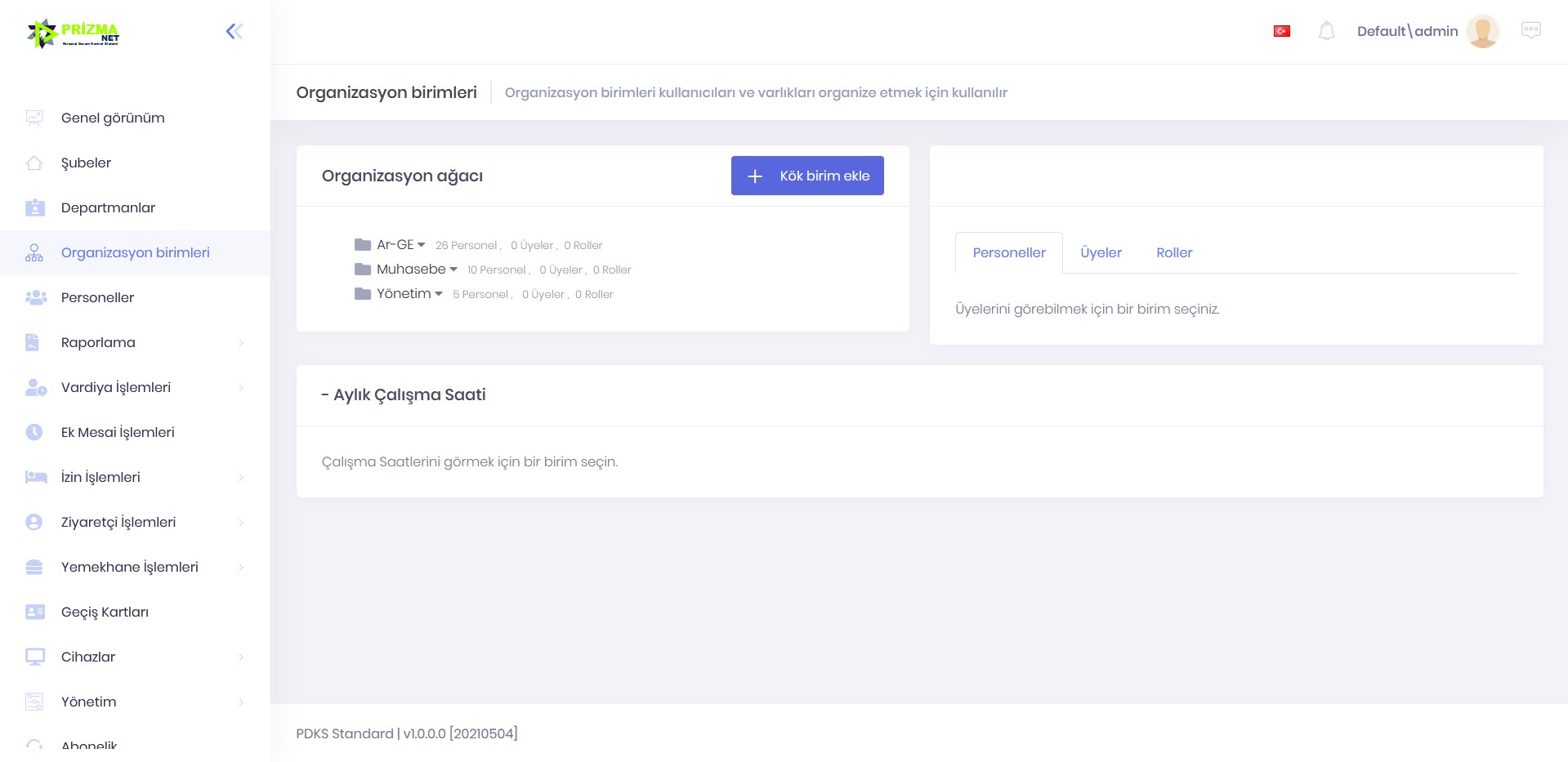Click the Ar-GE folder icon
Image resolution: width=1568 pixels, height=762 pixels.
(363, 245)
